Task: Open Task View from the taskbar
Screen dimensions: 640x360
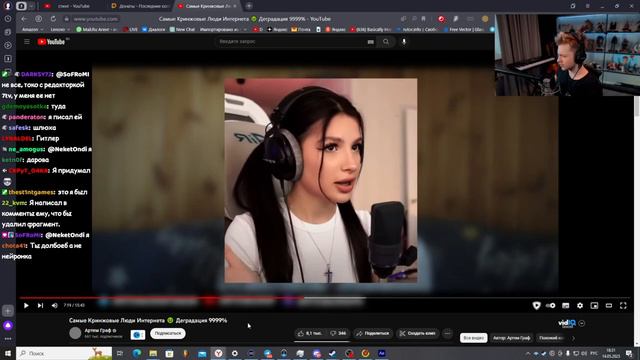Action: pyautogui.click(x=120, y=353)
